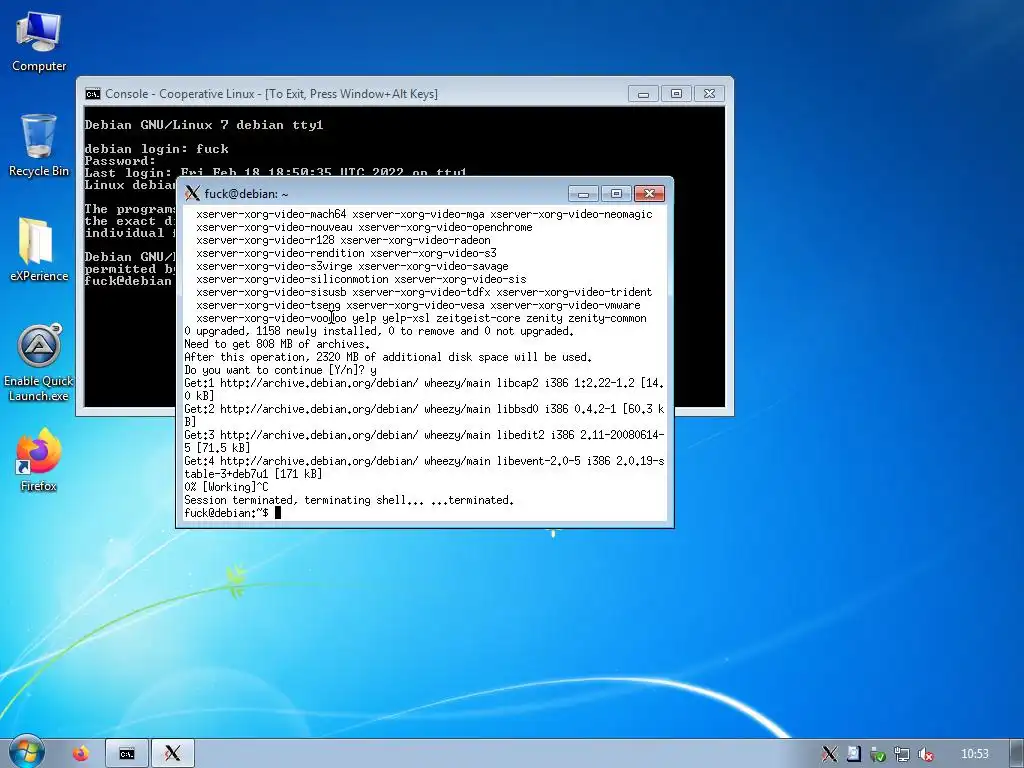Open Console window's cmd title icon
Screen dimensions: 1024x768
[93, 94]
